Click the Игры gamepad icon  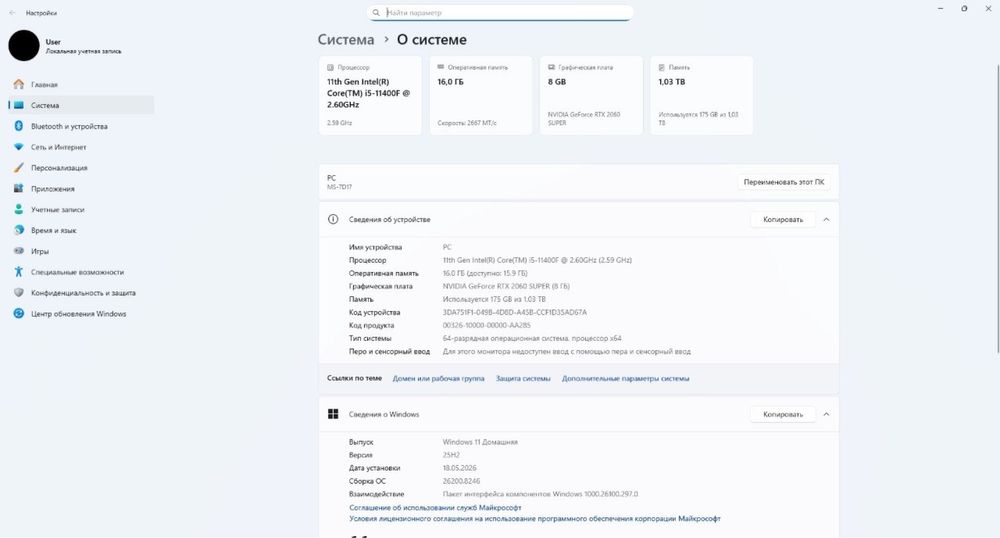(18, 251)
